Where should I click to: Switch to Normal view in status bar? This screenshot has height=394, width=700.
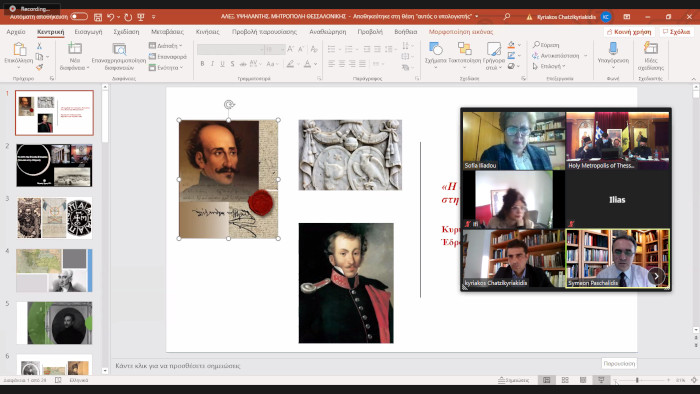click(x=546, y=380)
